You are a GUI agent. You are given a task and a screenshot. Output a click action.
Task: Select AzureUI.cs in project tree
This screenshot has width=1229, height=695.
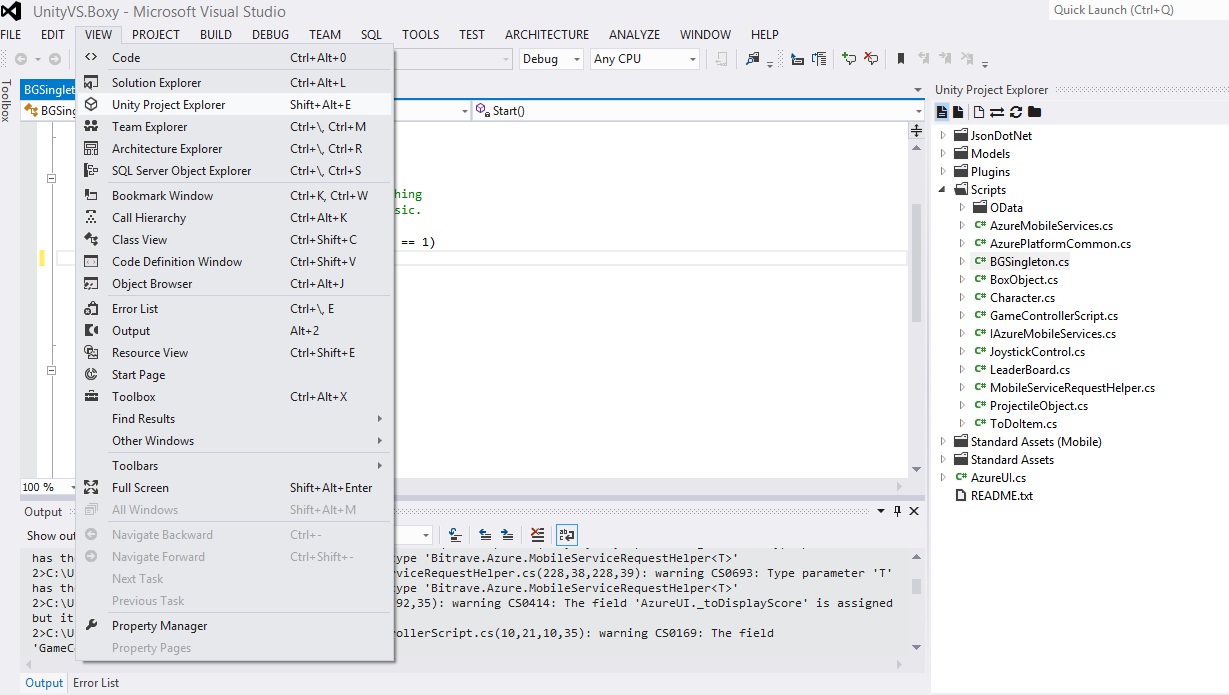[x=998, y=478]
